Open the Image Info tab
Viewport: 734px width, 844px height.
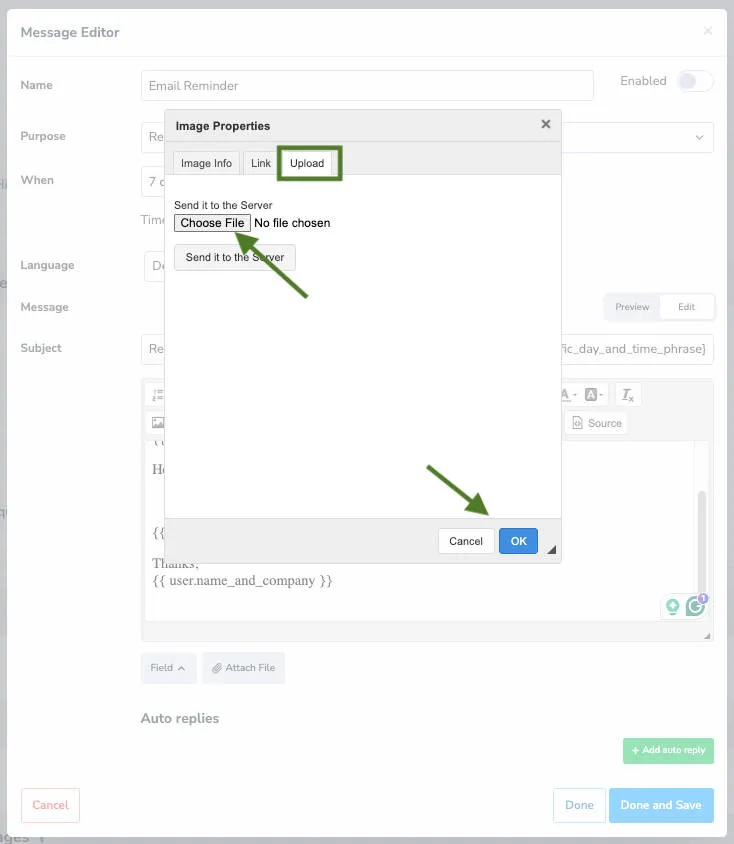(205, 163)
